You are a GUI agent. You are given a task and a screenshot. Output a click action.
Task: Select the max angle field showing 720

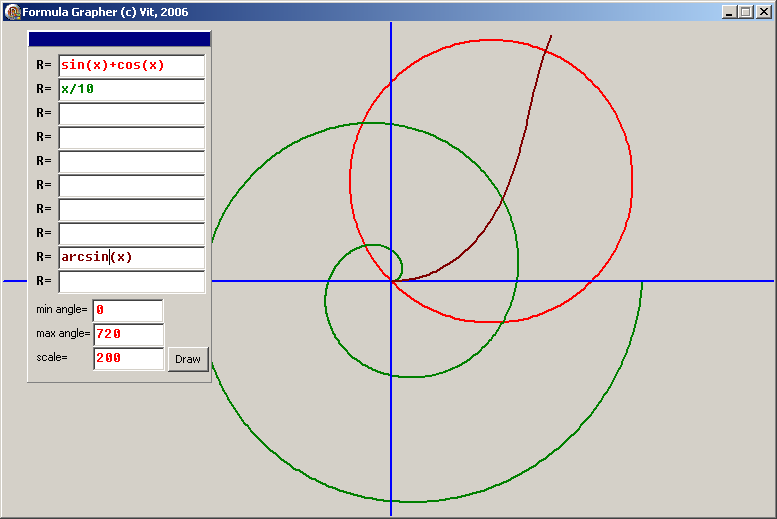(128, 334)
